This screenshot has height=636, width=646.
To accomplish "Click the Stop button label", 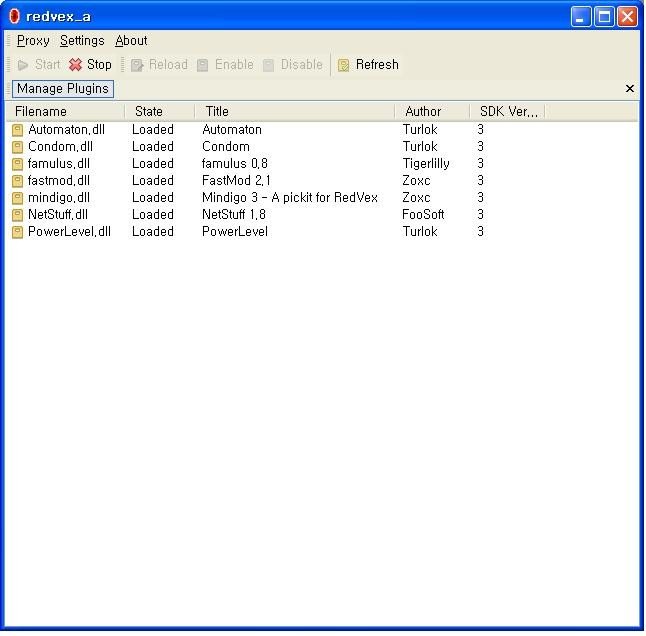I will click(x=99, y=65).
